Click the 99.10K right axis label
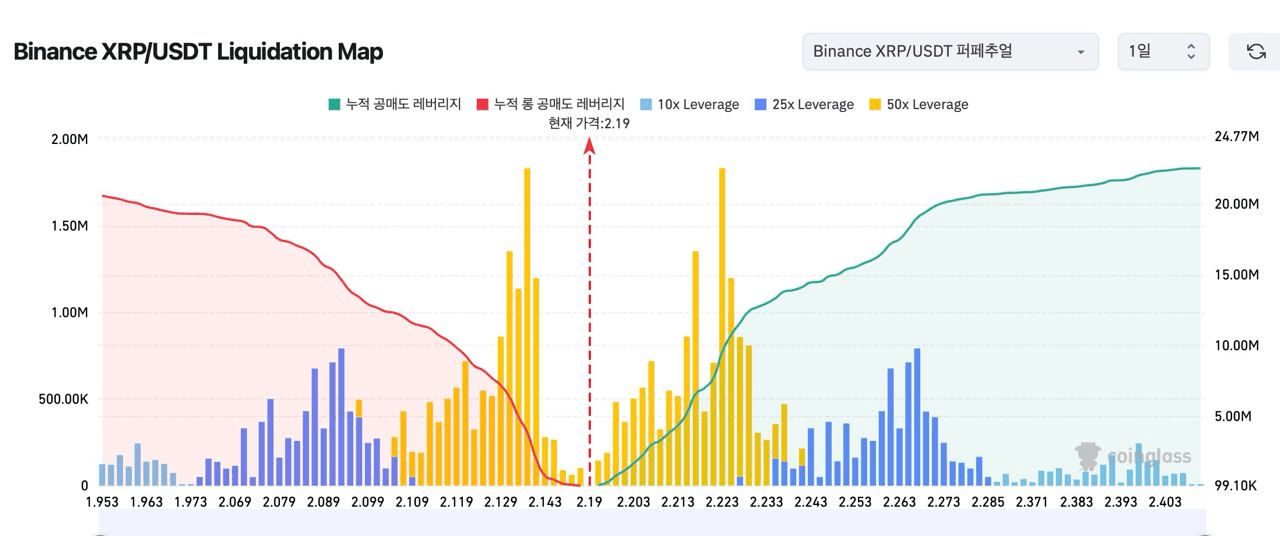Image resolution: width=1280 pixels, height=536 pixels. click(1234, 485)
